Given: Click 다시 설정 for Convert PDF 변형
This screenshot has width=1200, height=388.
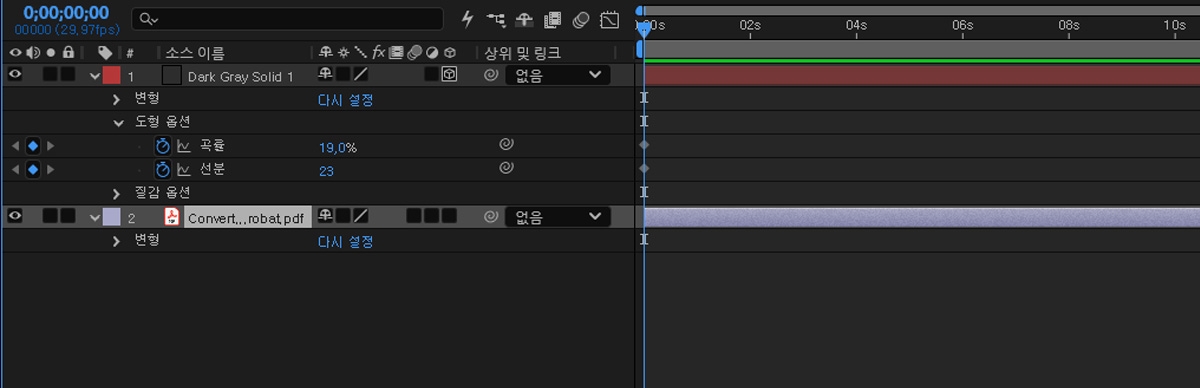Looking at the screenshot, I should [346, 241].
